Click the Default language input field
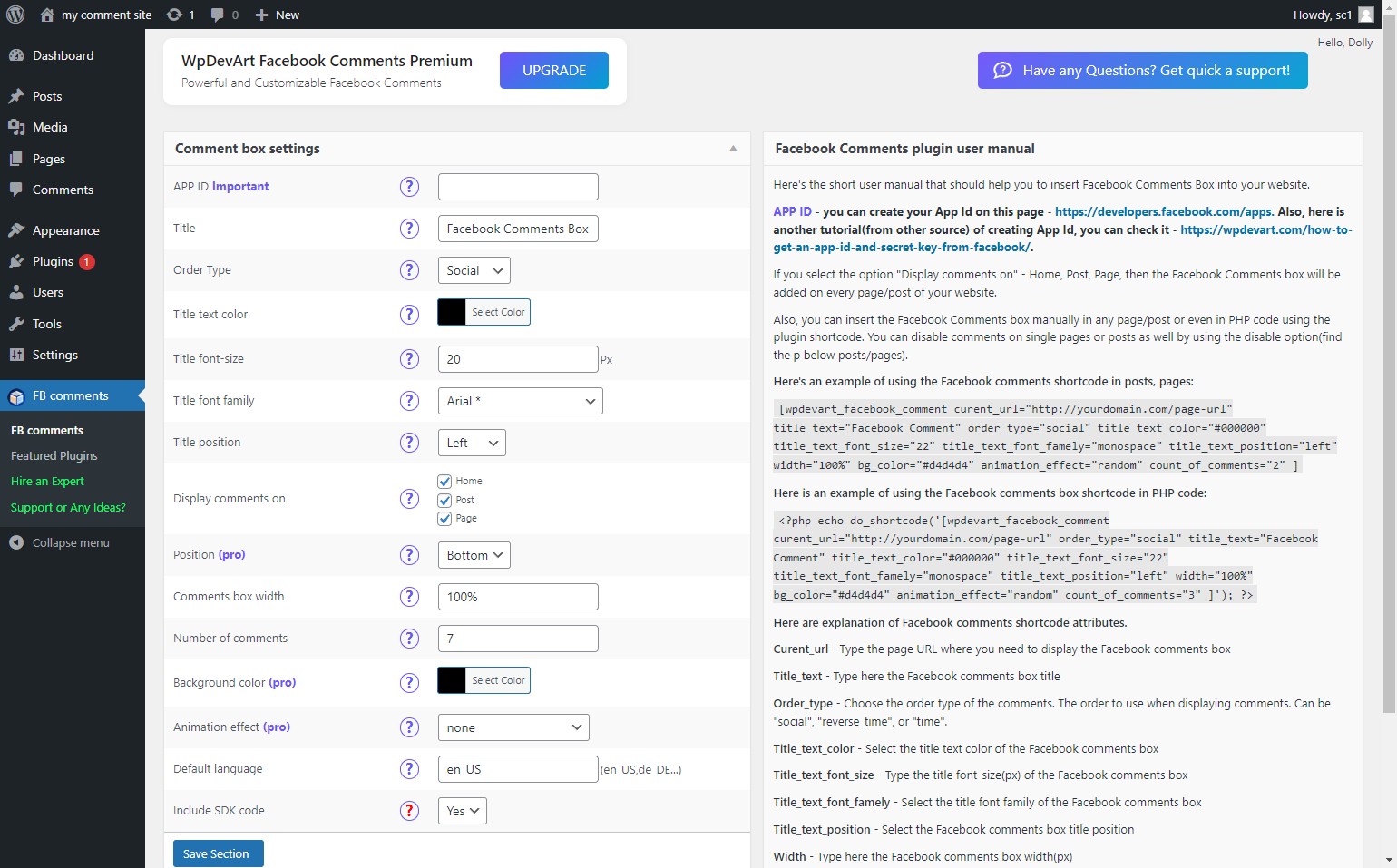1397x868 pixels. [518, 769]
